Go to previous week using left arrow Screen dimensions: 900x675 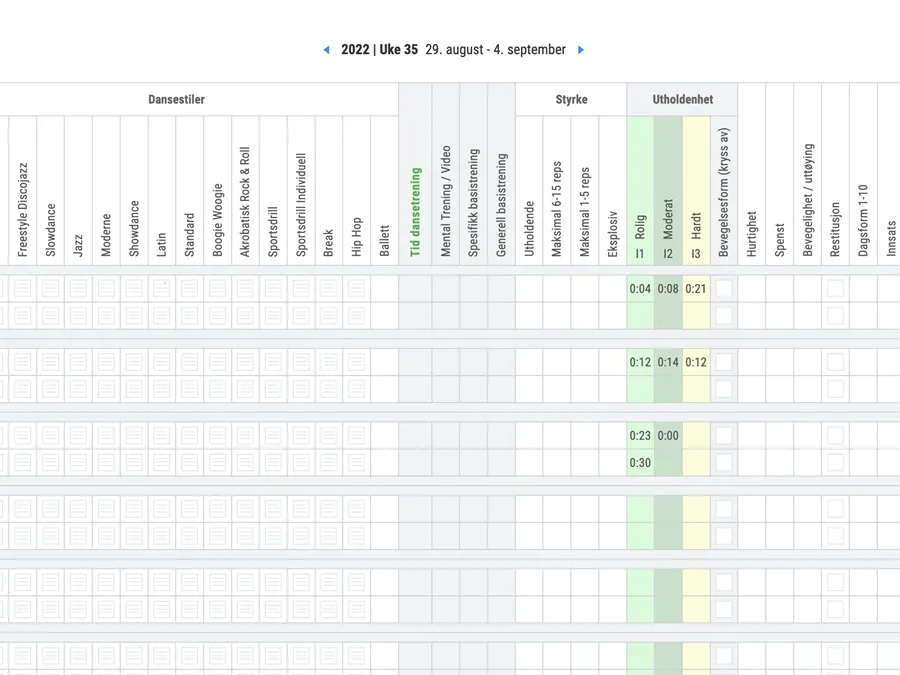pyautogui.click(x=326, y=50)
